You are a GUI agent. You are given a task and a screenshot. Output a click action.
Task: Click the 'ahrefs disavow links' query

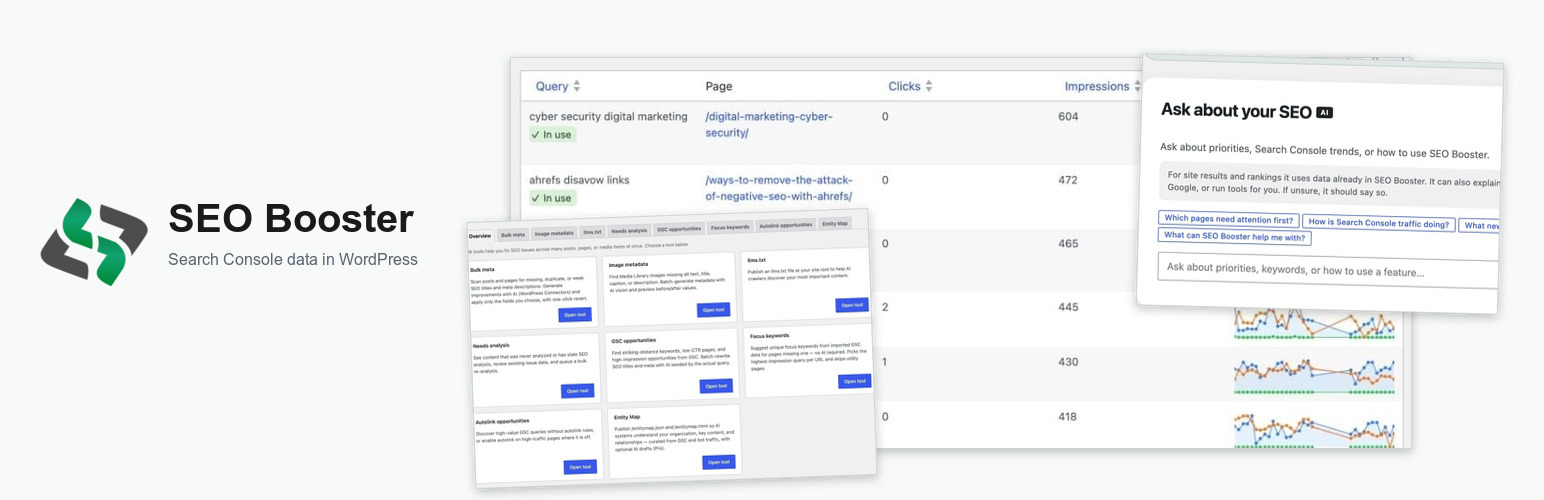(580, 180)
